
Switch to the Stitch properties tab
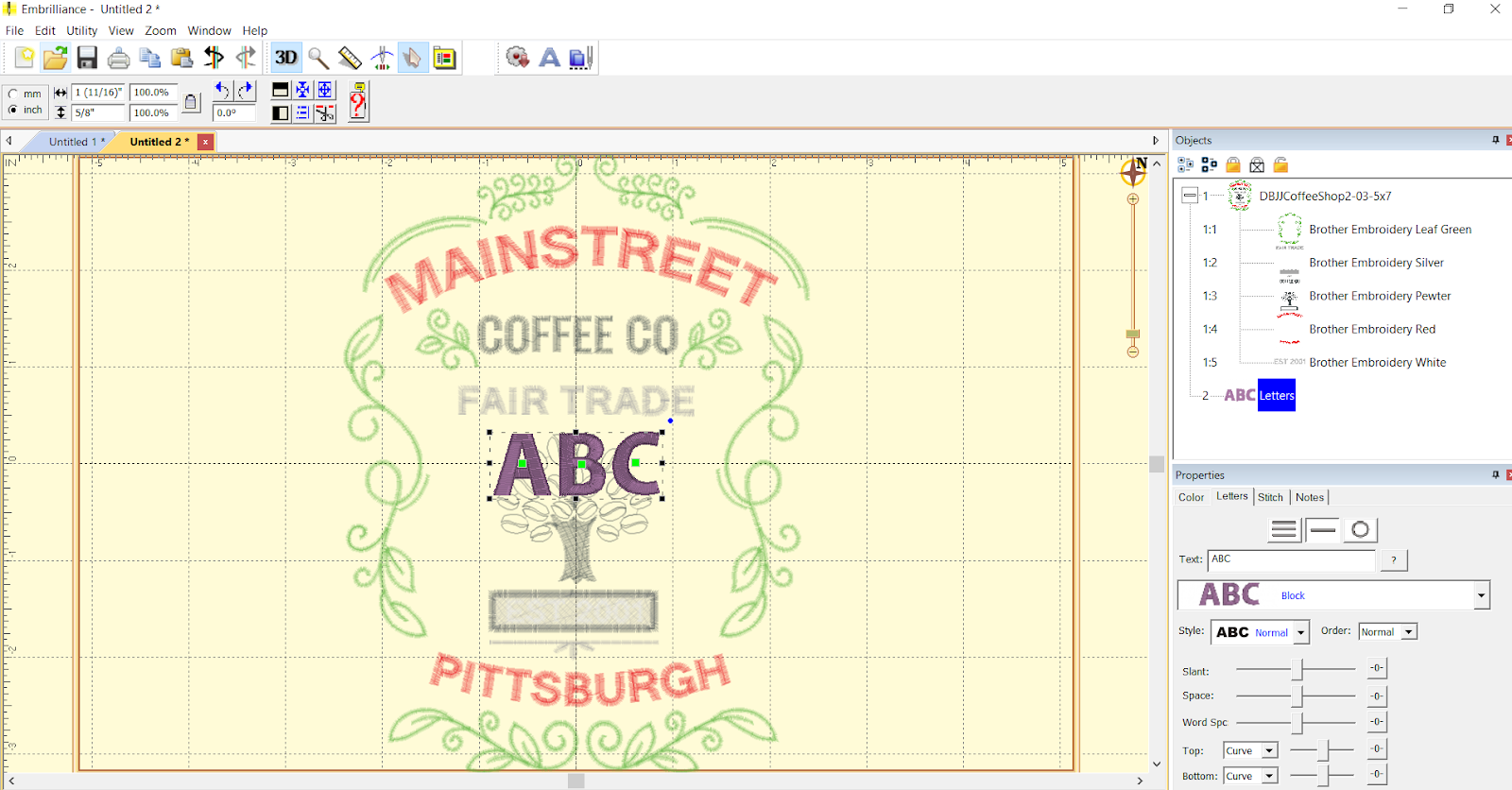click(1270, 497)
